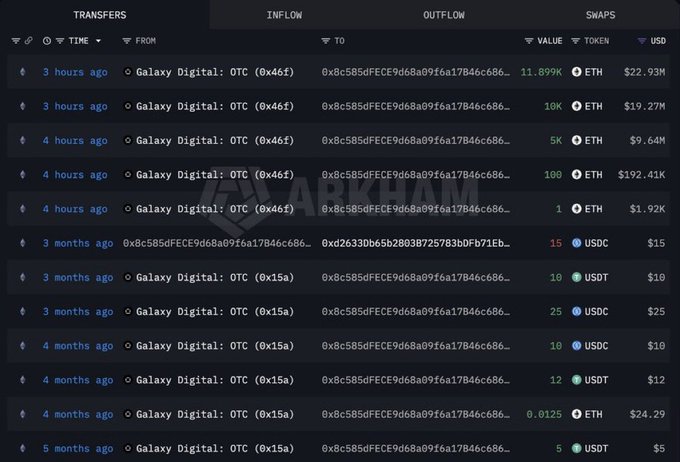Open the TOKEN column filter
Image resolution: width=680 pixels, height=462 pixels.
tap(575, 41)
